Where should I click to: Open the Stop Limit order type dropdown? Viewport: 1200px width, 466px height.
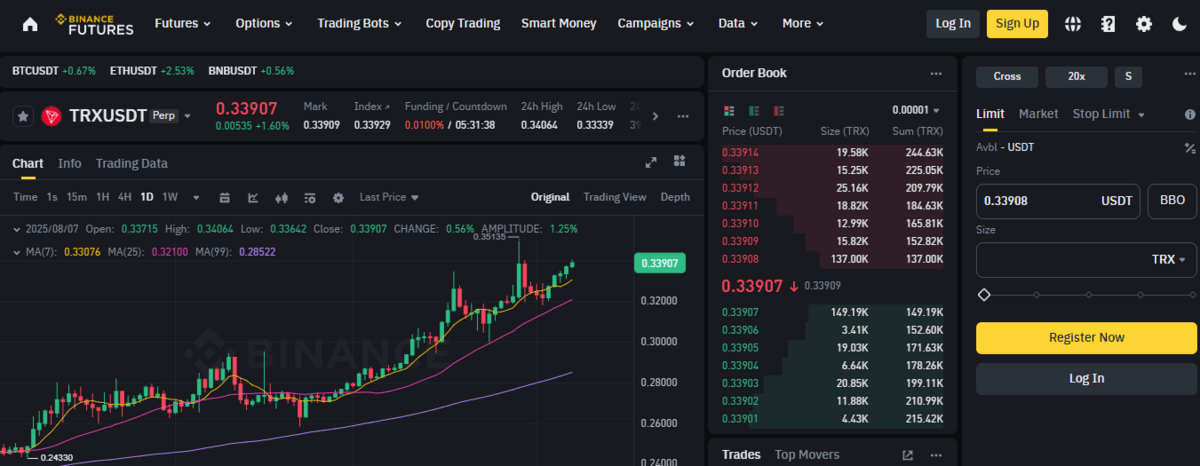click(1109, 114)
